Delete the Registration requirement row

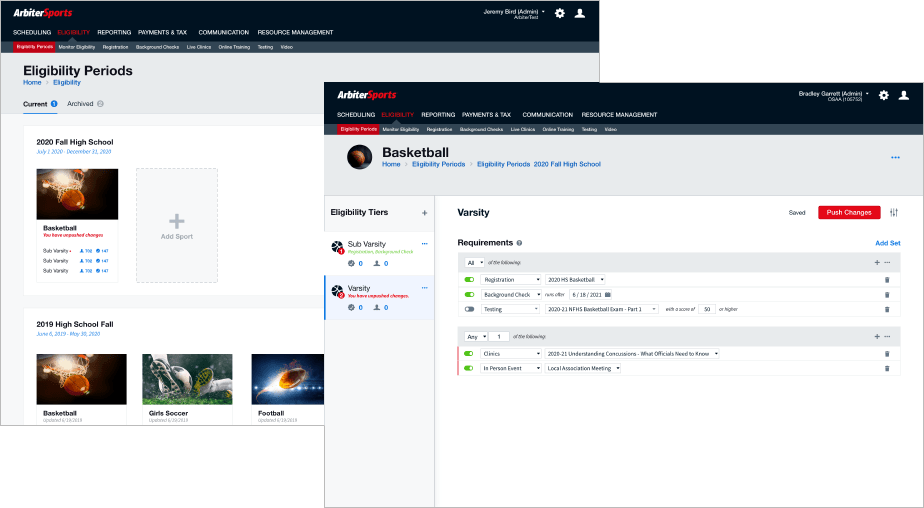tap(887, 280)
